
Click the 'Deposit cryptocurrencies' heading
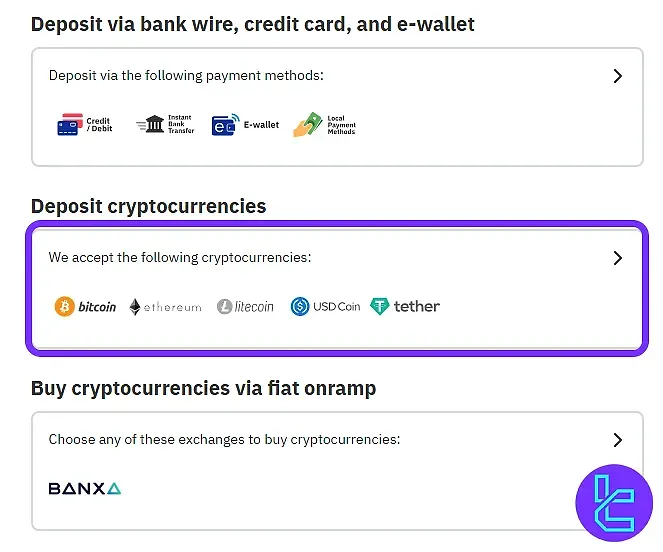pos(148,206)
